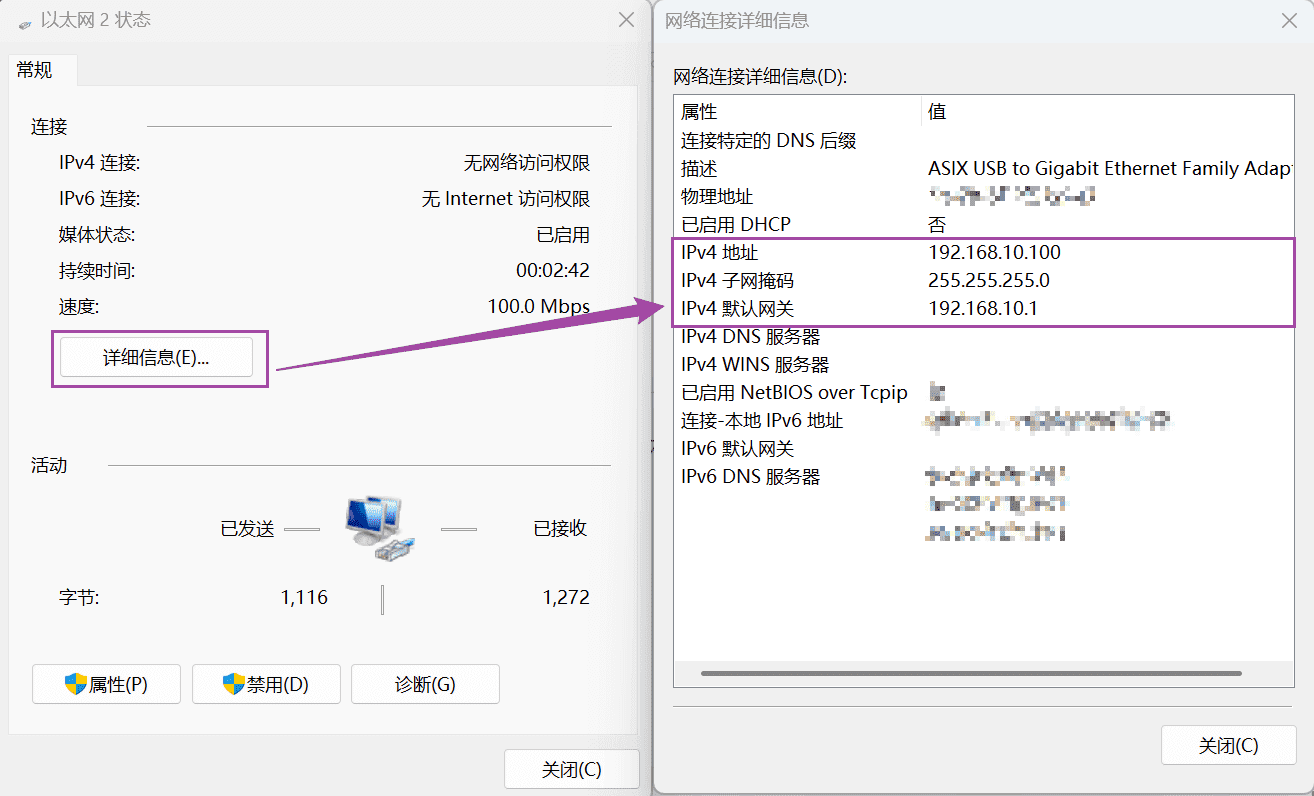Open adapter 属性(P) properties

pos(106,684)
